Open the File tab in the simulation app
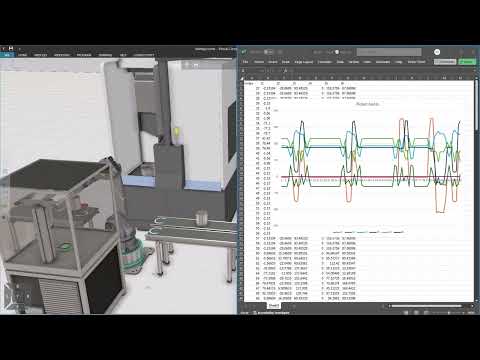Image resolution: width=480 pixels, height=360 pixels. click(x=7, y=55)
